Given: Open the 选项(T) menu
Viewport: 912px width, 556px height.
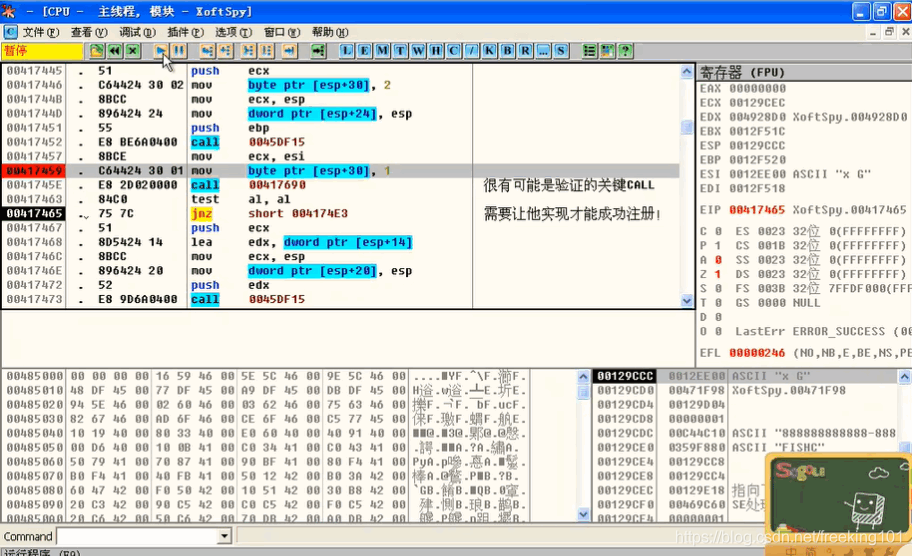Looking at the screenshot, I should tap(234, 32).
